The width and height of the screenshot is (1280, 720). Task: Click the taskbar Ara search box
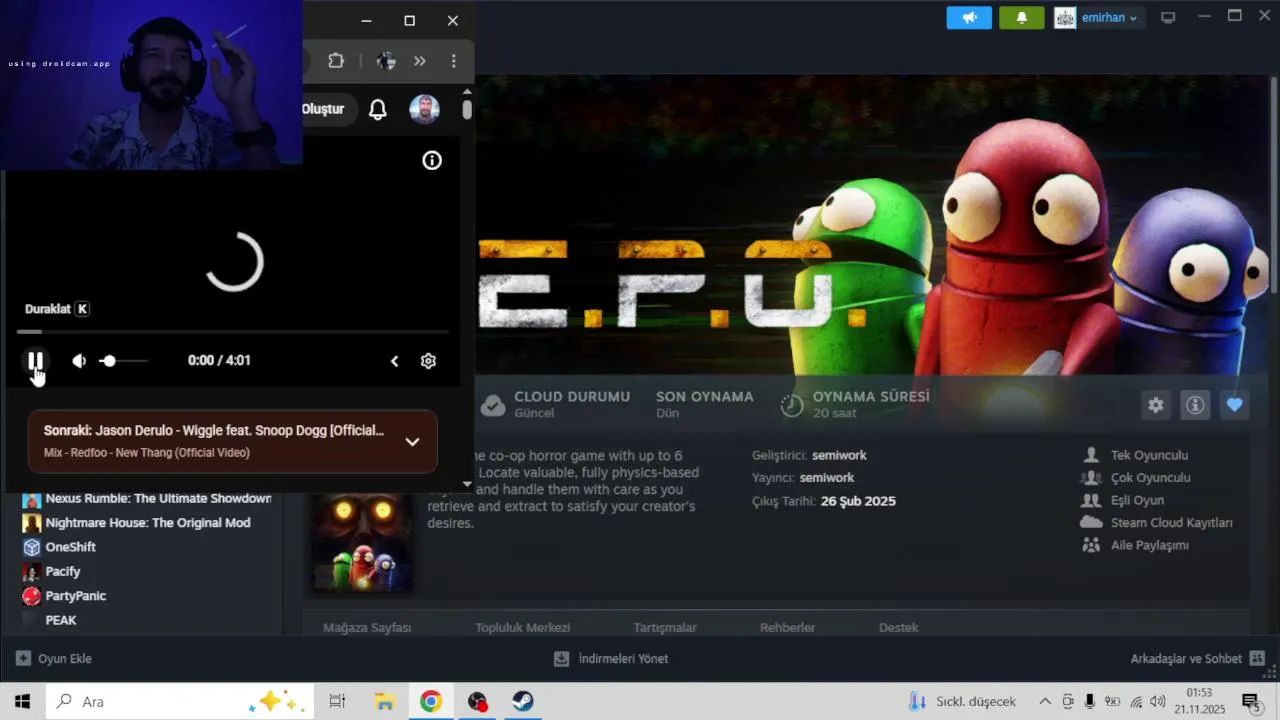tap(180, 701)
